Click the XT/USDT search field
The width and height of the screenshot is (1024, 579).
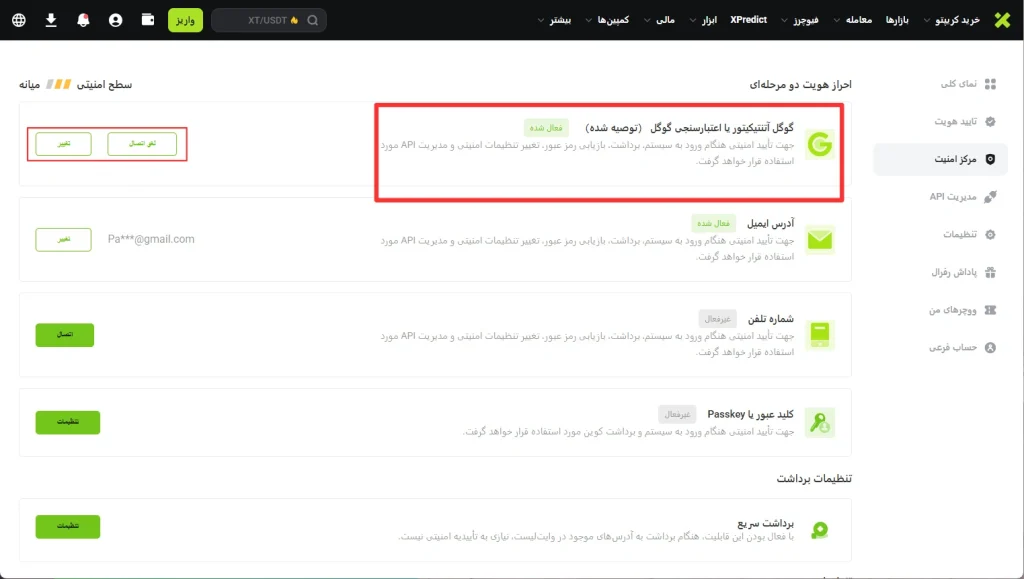click(268, 20)
